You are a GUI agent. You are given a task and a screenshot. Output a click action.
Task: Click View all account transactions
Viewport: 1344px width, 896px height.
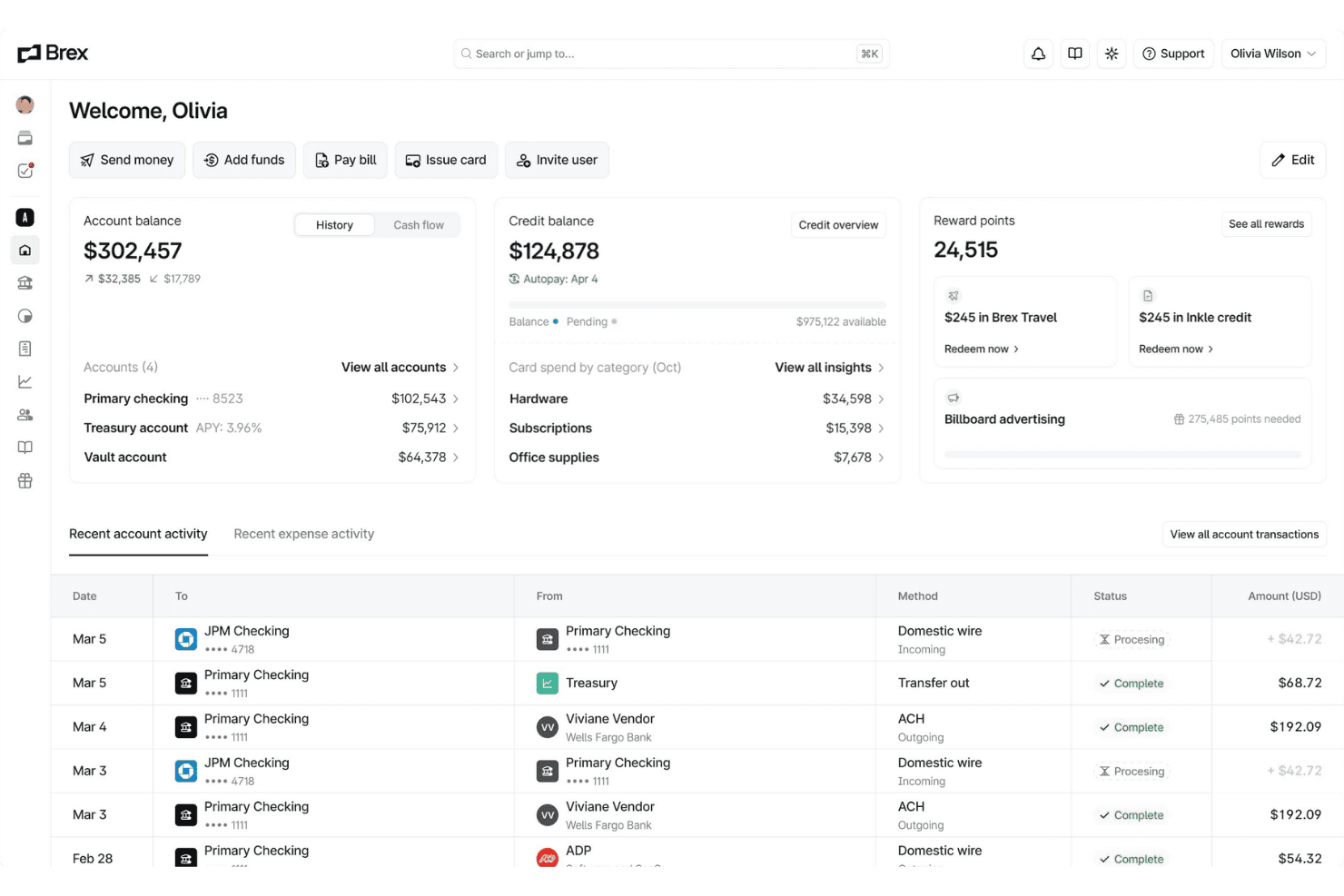tap(1244, 535)
